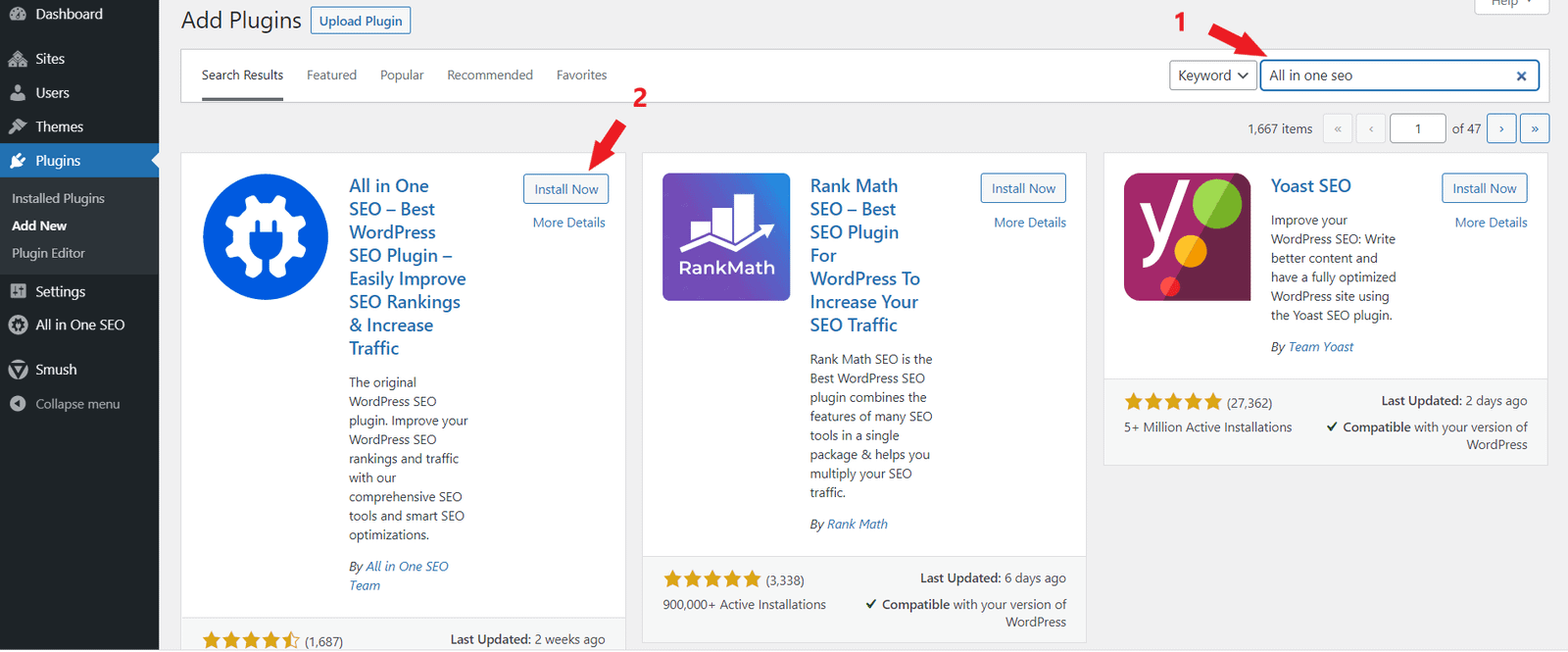Install the All in One SEO plugin
Viewport: 1568px width, 652px height.
[x=566, y=189]
